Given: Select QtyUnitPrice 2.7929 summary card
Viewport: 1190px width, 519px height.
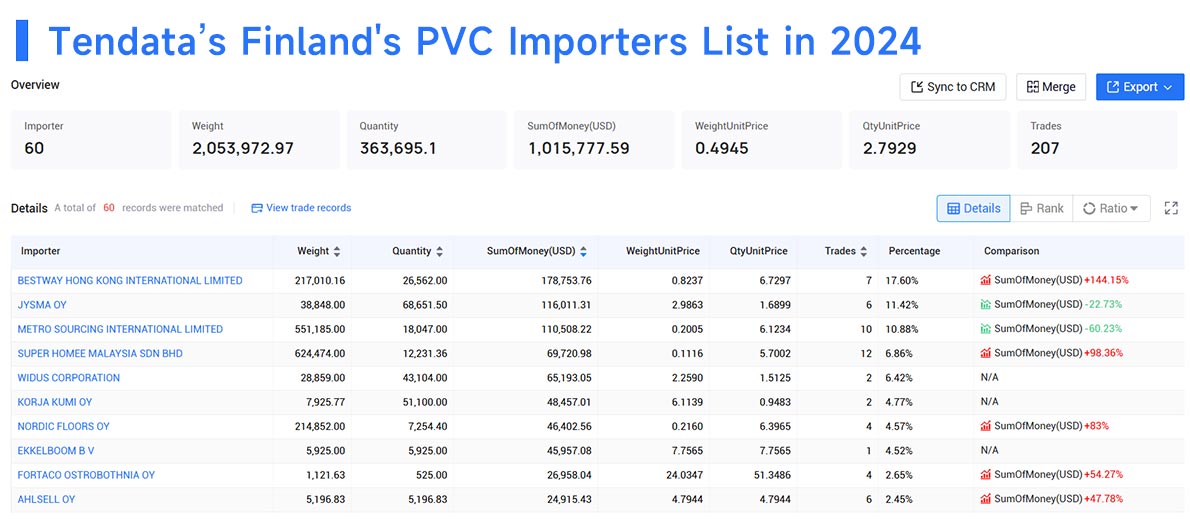Looking at the screenshot, I should [930, 140].
